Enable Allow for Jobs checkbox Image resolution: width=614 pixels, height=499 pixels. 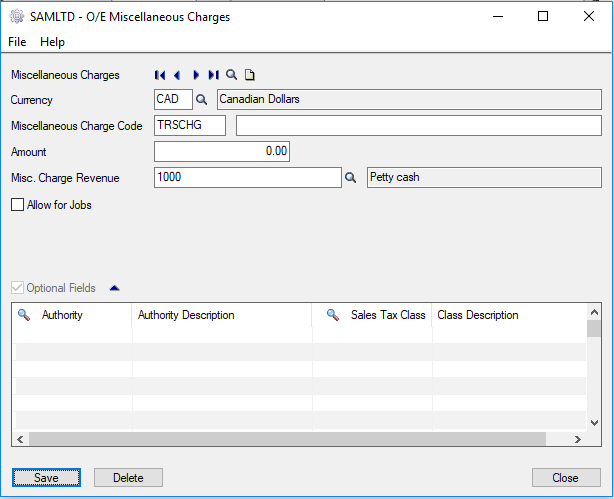coord(17,204)
